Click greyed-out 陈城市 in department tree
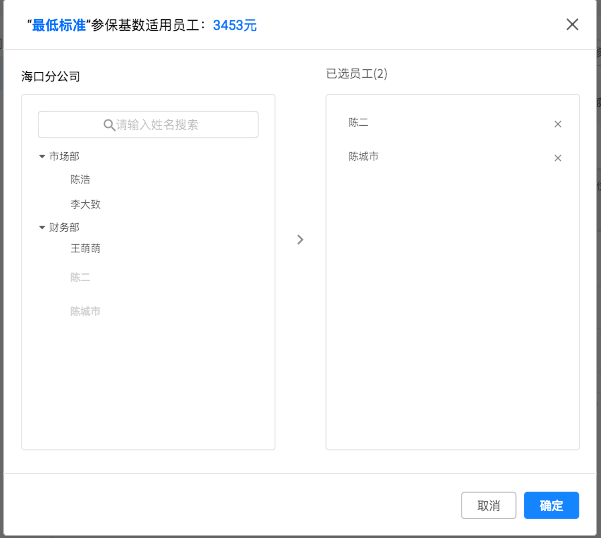 point(85,311)
